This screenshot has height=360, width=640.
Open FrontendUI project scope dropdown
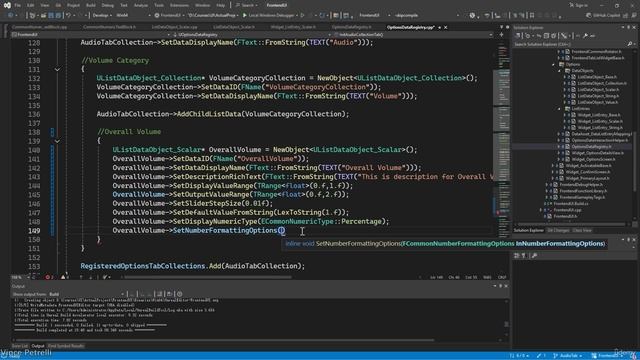click(x=90, y=35)
